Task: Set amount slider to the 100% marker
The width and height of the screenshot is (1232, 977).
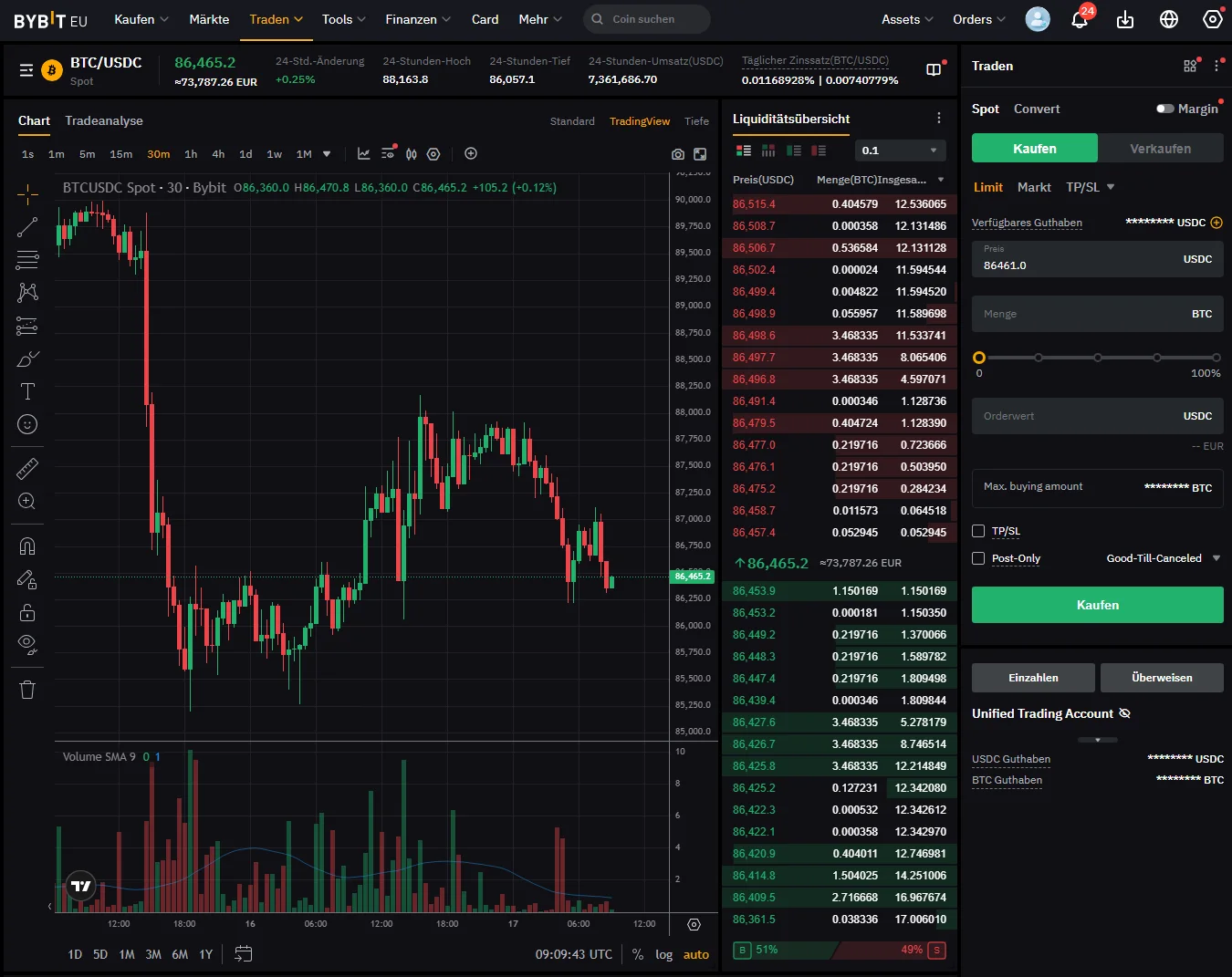Action: pyautogui.click(x=1216, y=358)
